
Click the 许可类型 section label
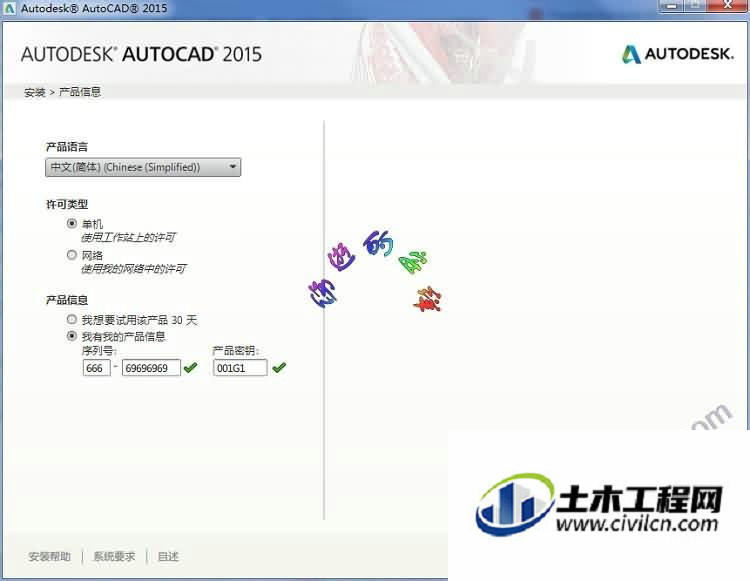point(67,204)
